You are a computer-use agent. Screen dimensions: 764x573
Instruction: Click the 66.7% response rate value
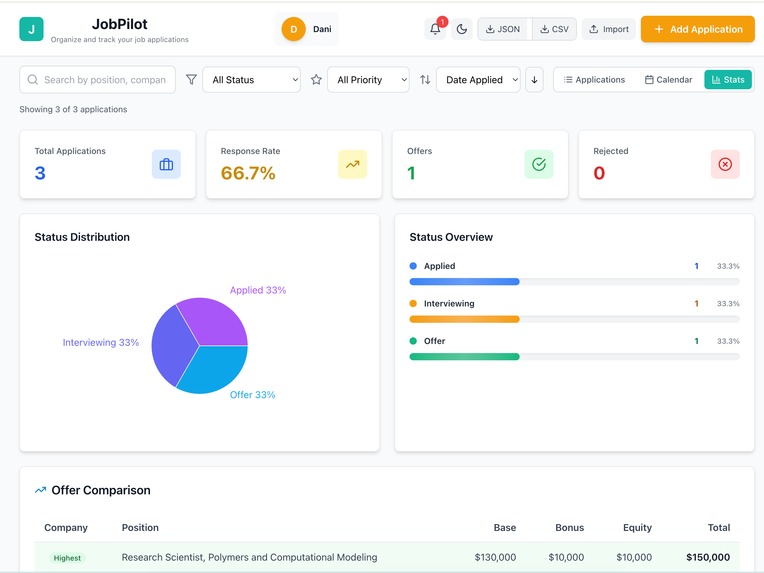pos(248,173)
